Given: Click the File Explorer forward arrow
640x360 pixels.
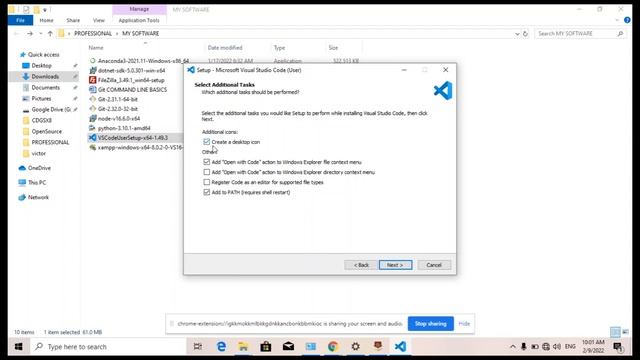Looking at the screenshot, I should (x=30, y=33).
